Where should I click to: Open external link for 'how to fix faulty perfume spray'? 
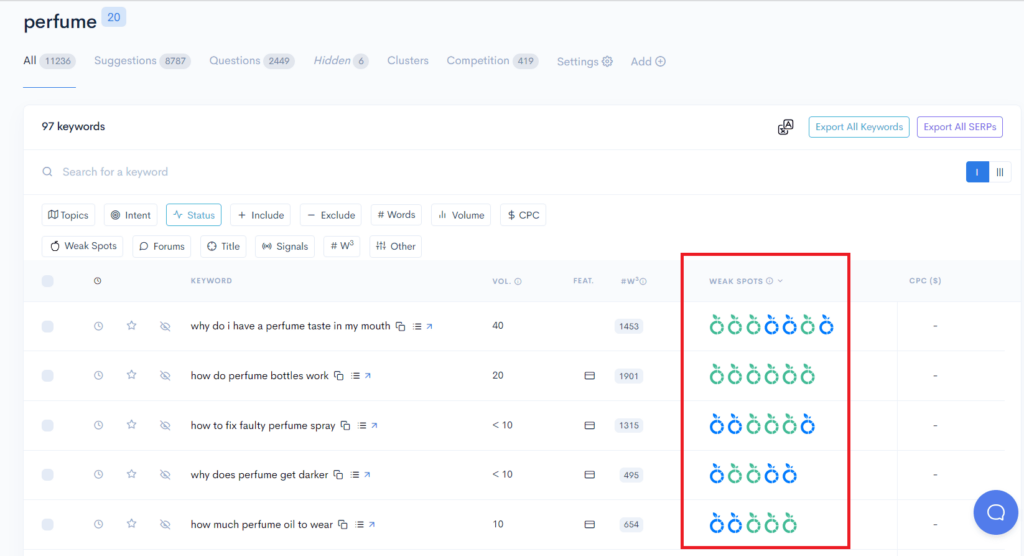coord(374,425)
